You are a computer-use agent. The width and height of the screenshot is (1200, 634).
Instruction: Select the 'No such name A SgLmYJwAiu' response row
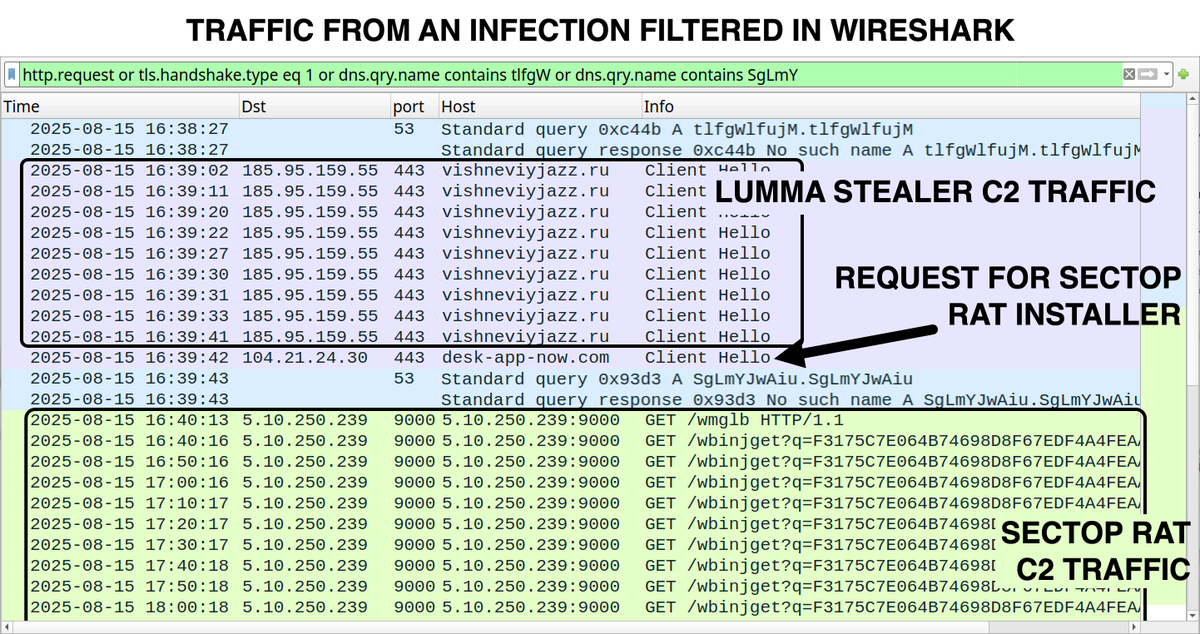[570, 399]
